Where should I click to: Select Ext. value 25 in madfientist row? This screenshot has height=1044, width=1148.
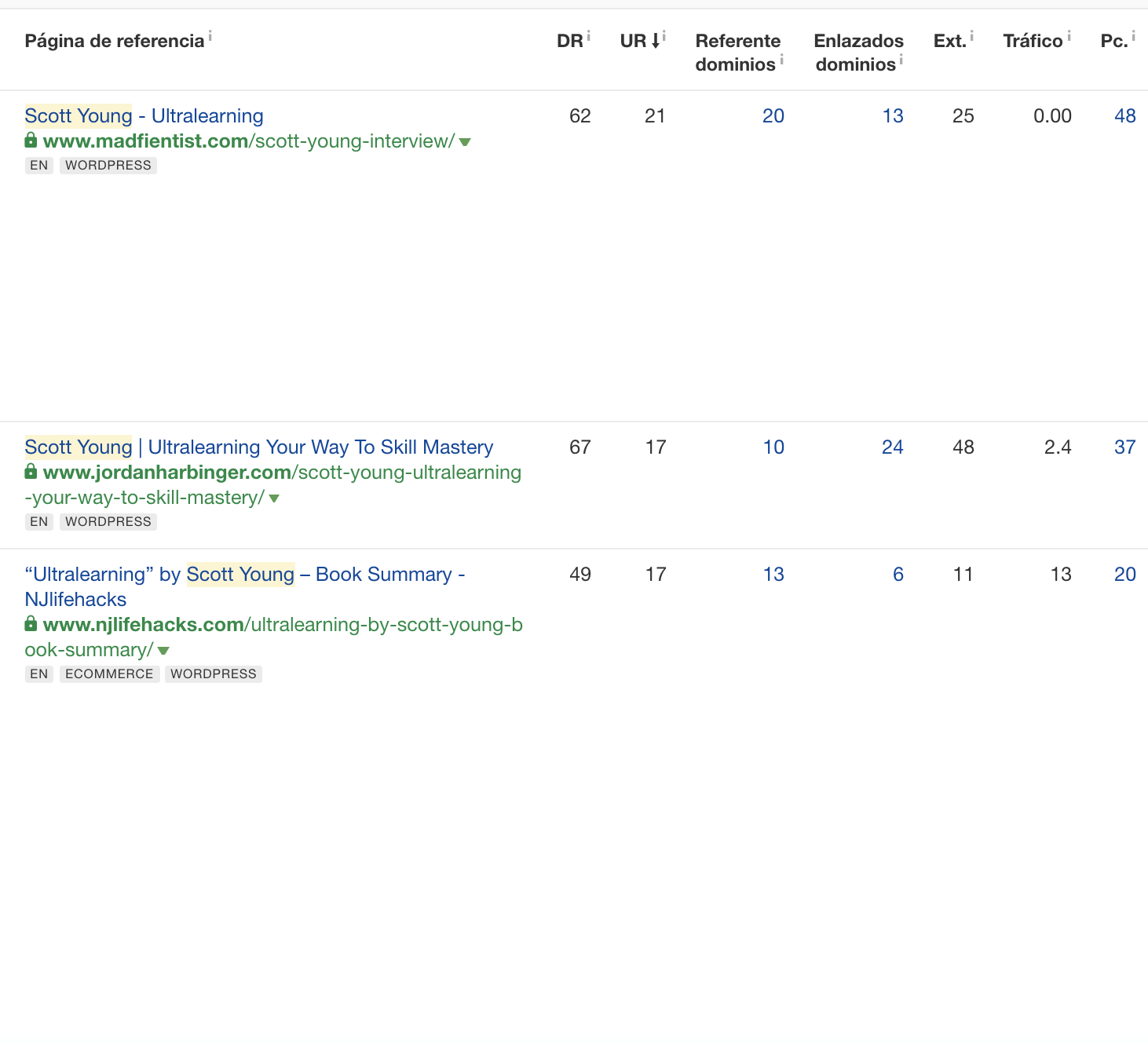pos(963,116)
